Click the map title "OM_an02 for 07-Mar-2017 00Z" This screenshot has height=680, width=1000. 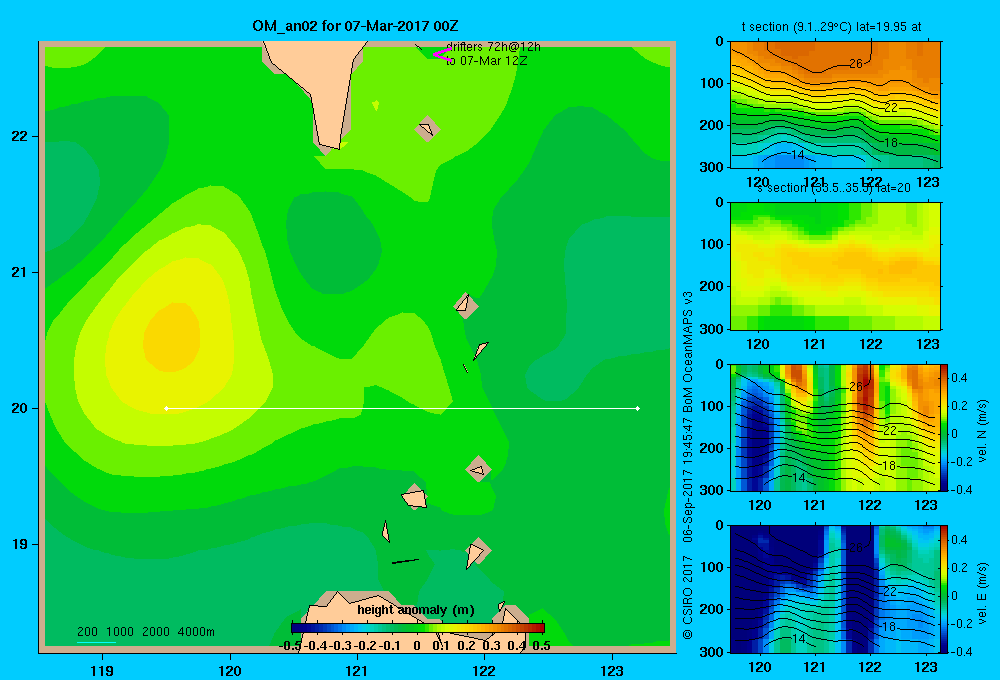point(355,26)
